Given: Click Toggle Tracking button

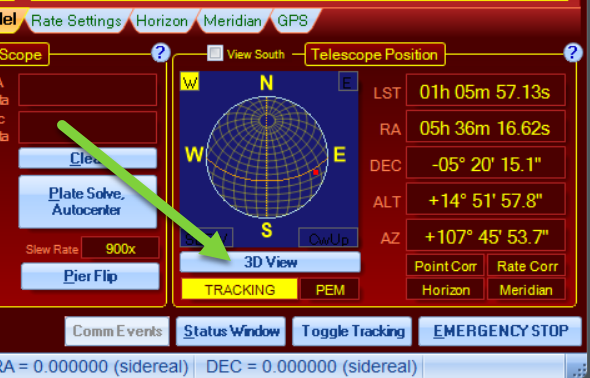Looking at the screenshot, I should tap(352, 331).
